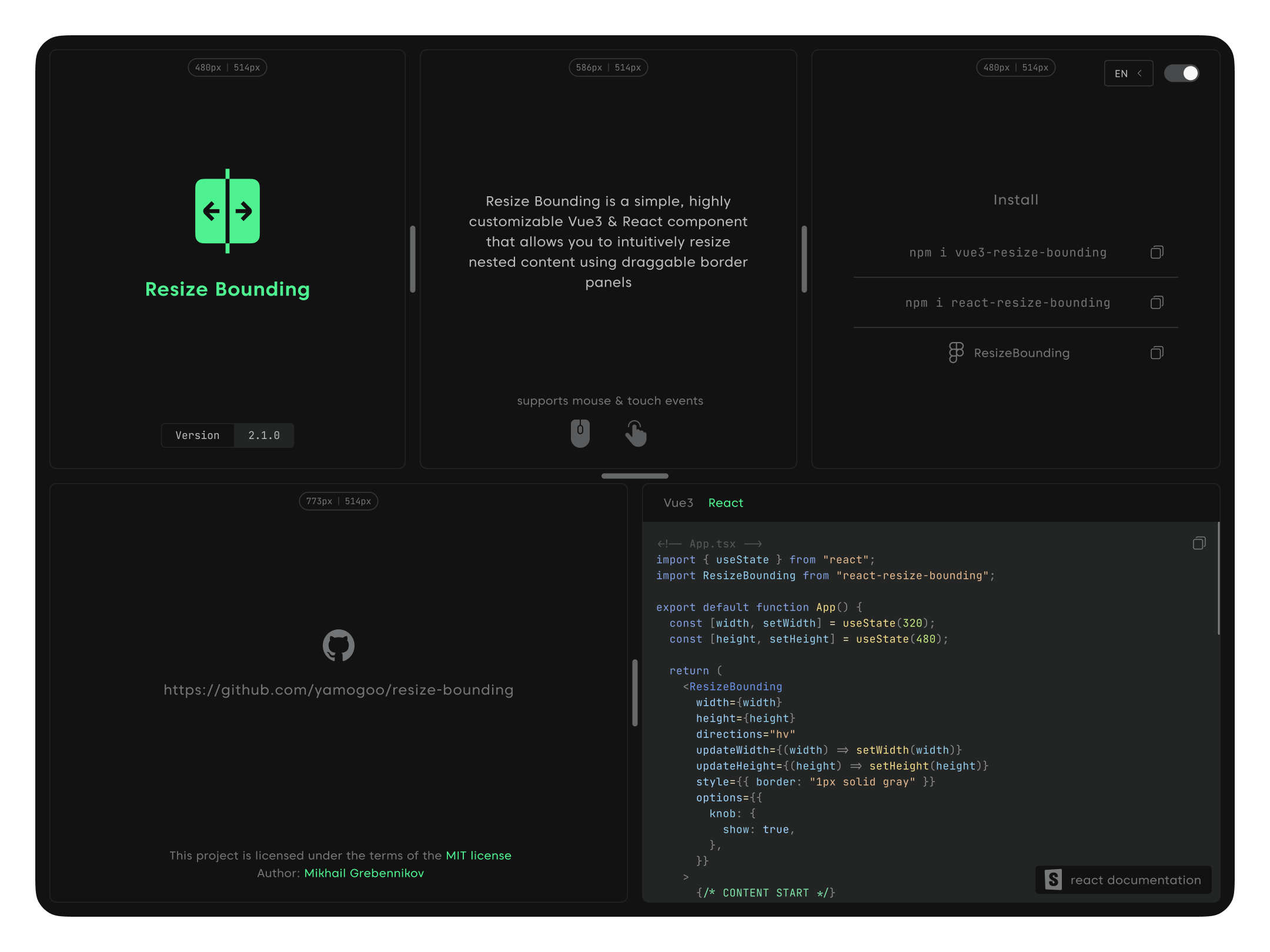
Task: Click the green Resize Bounding logo
Action: [x=228, y=212]
